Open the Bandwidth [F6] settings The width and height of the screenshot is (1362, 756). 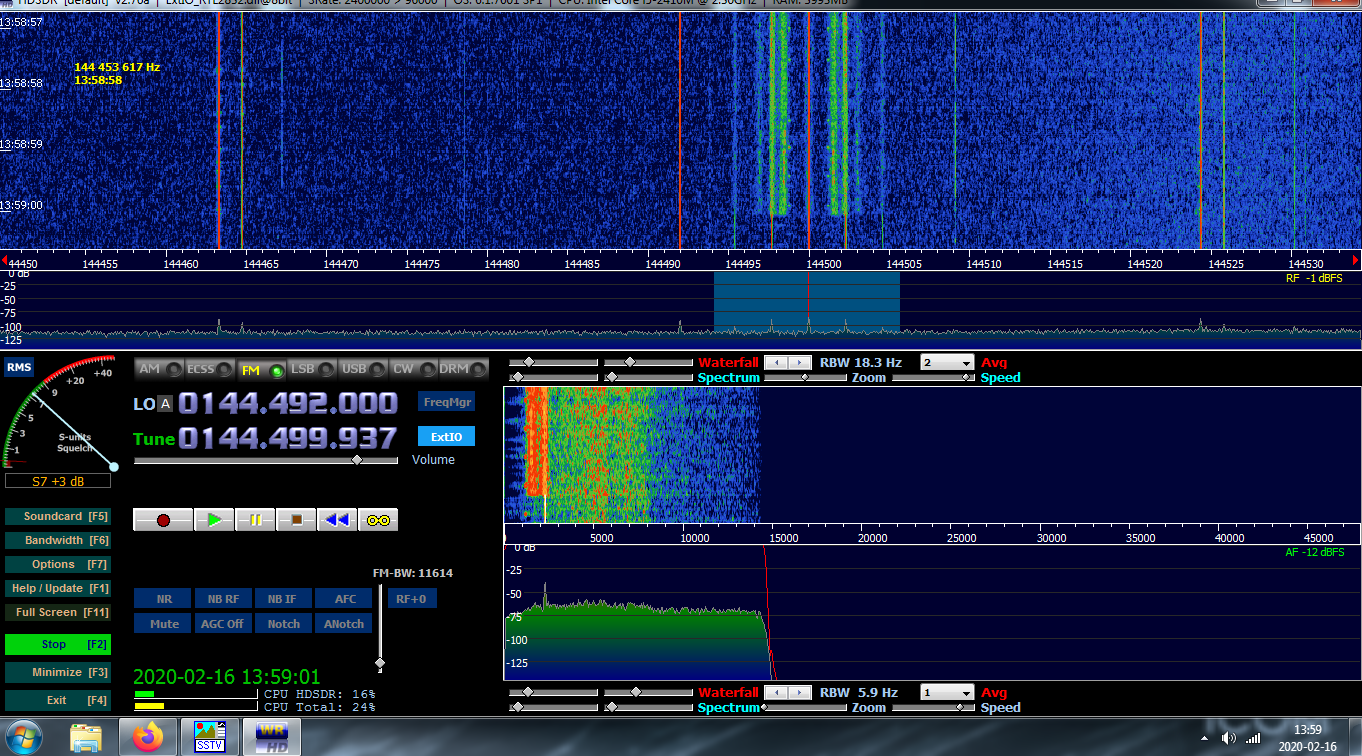(x=57, y=540)
